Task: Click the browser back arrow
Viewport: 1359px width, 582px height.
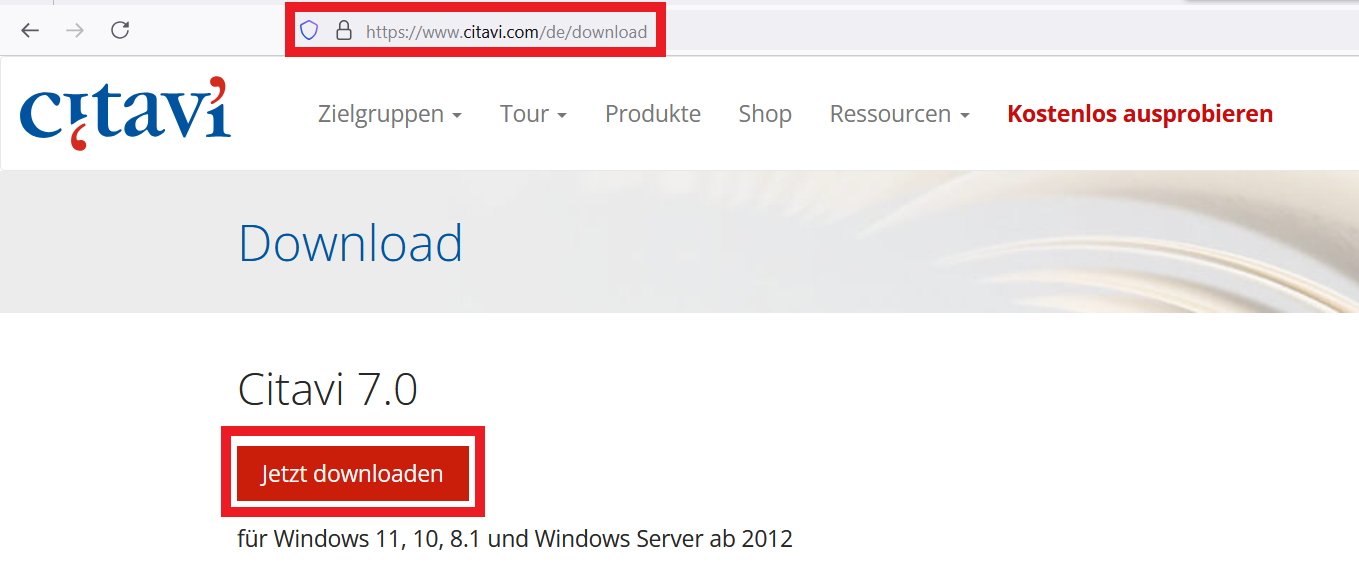Action: pyautogui.click(x=30, y=30)
